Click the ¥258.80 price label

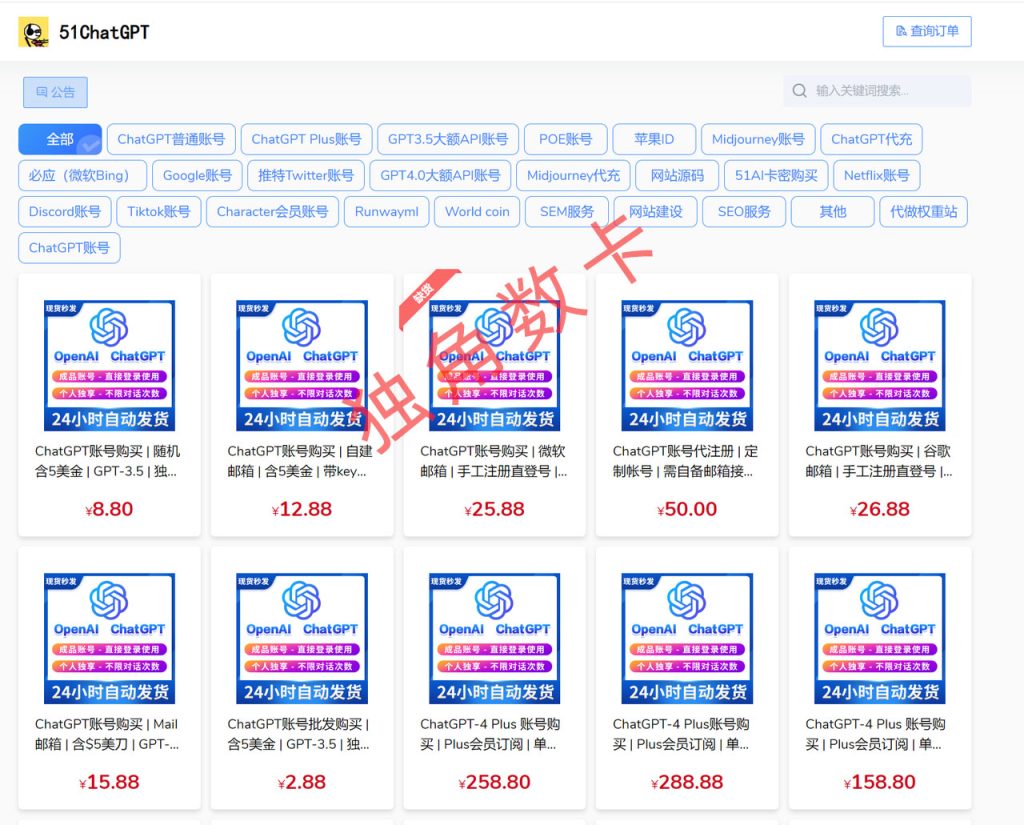[494, 782]
